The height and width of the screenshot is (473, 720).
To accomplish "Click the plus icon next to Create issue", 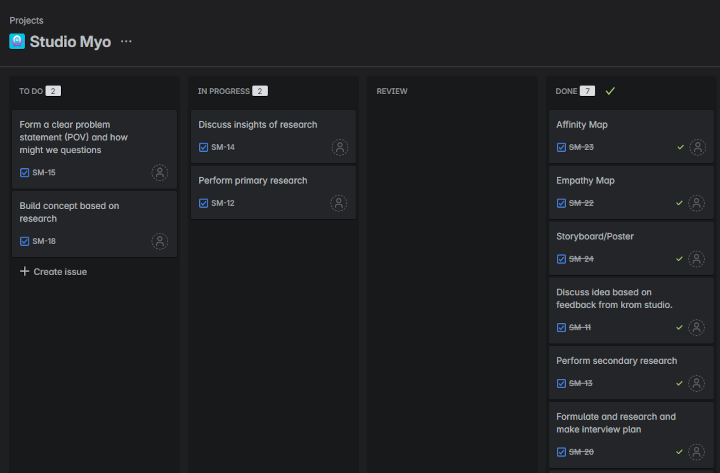I will coord(24,271).
